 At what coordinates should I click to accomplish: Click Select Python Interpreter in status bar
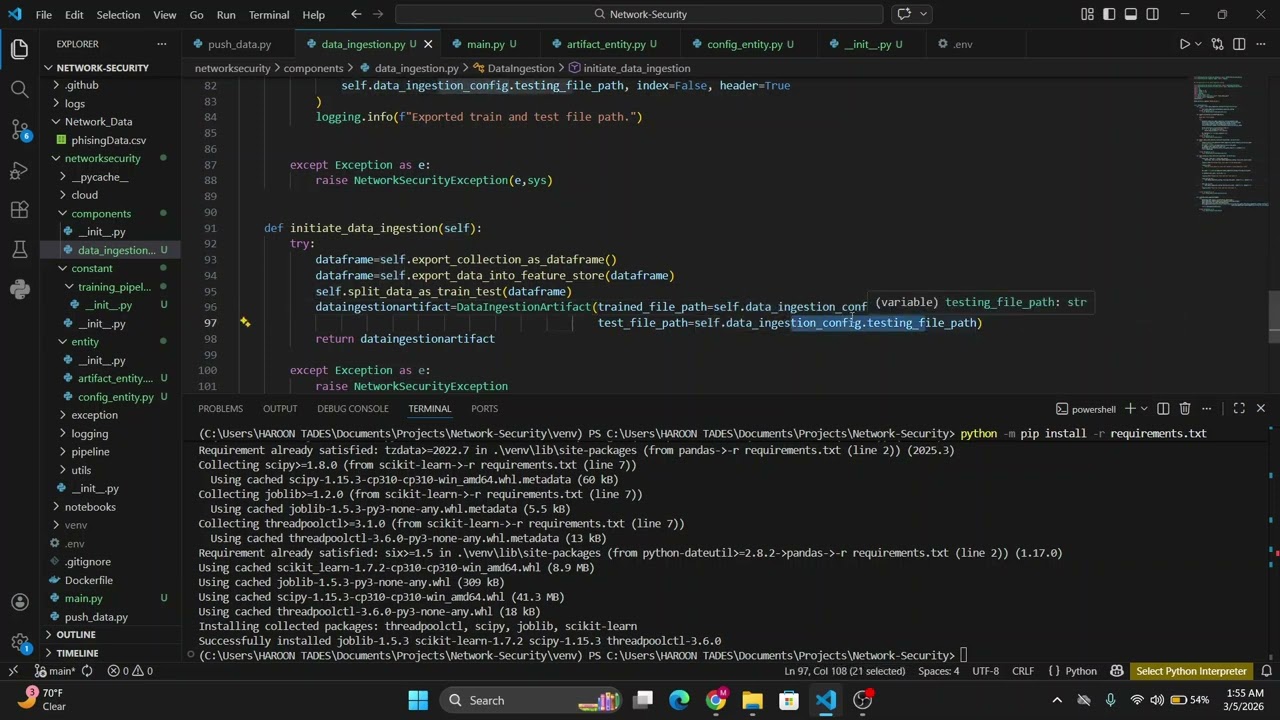[1191, 671]
